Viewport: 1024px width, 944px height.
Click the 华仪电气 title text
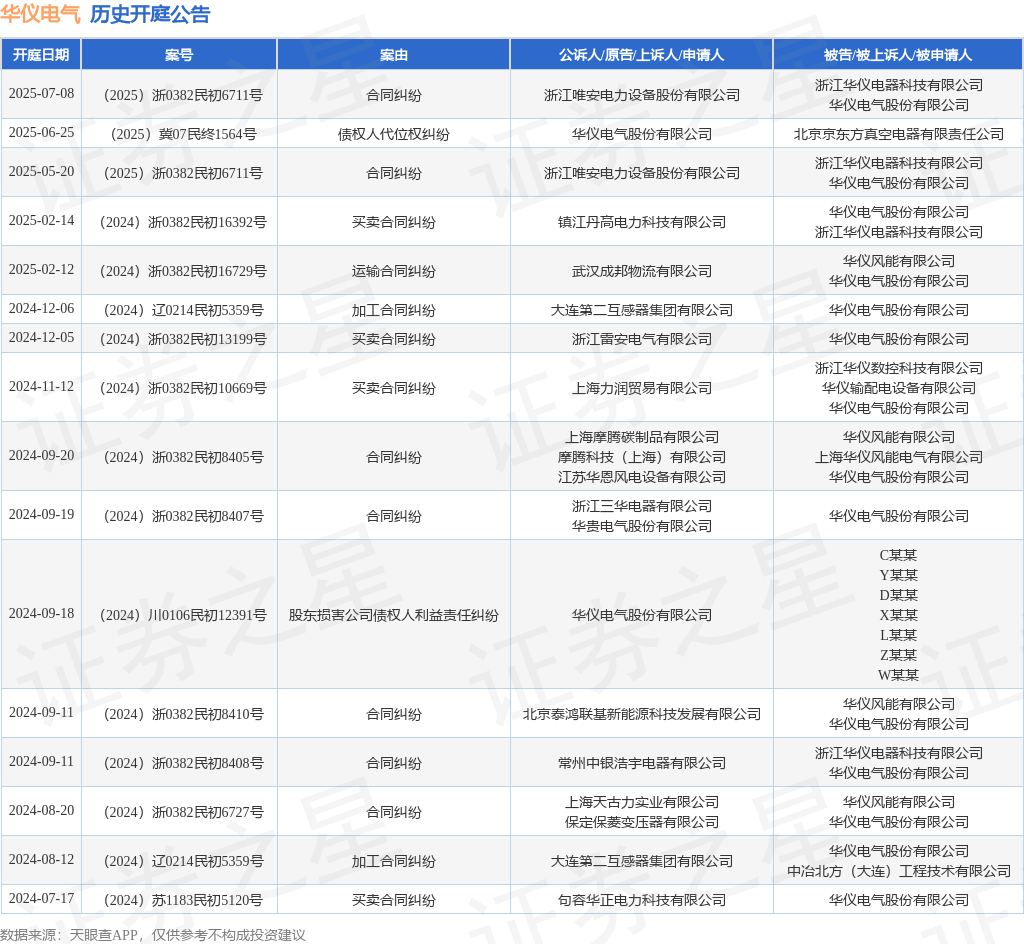click(40, 14)
